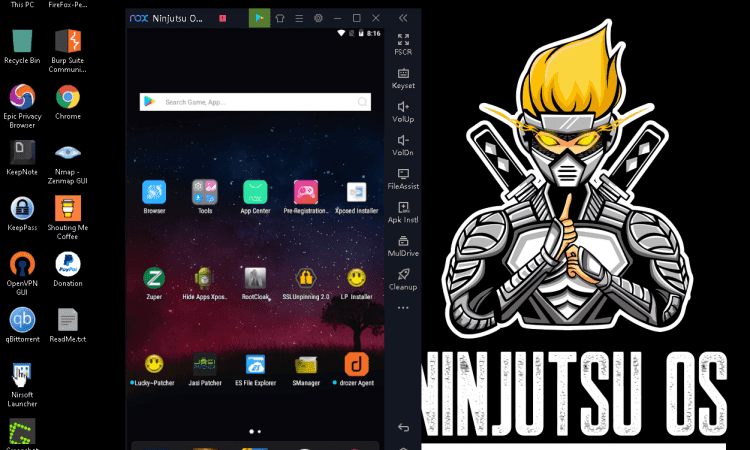Open FileAssist in Nox sidebar
750x450 pixels.
(x=403, y=179)
